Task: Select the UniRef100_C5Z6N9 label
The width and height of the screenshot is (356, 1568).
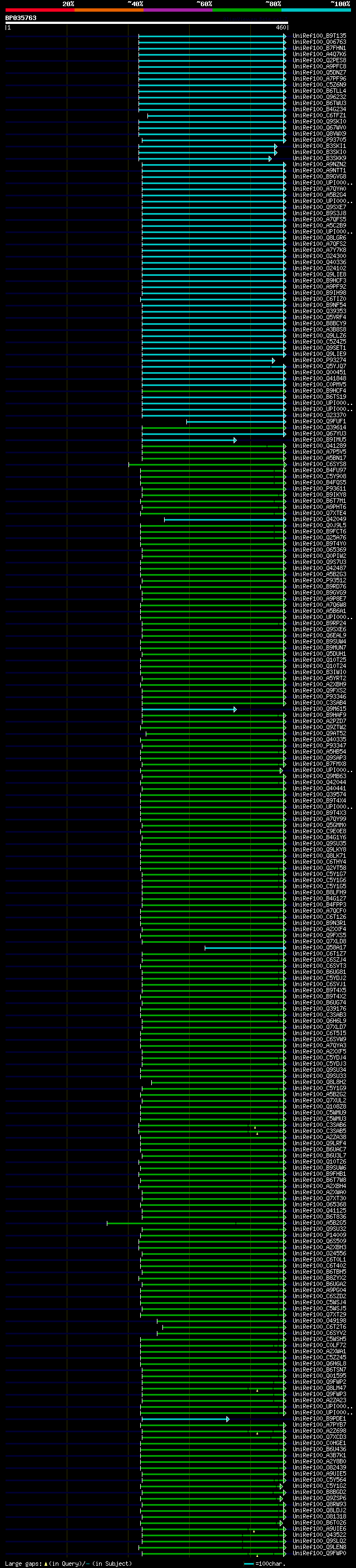Action: click(319, 85)
